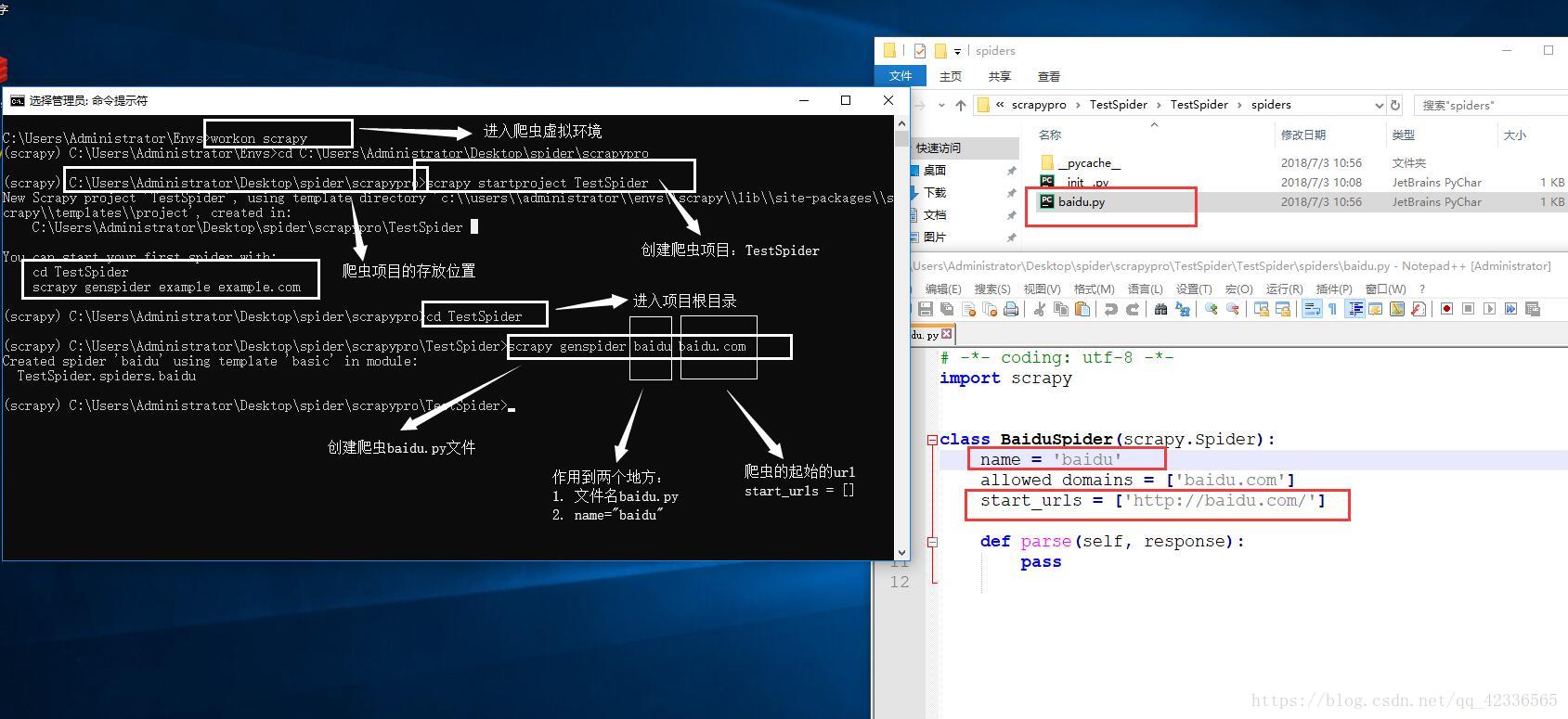Sort files by 名称 column header

point(1050,135)
